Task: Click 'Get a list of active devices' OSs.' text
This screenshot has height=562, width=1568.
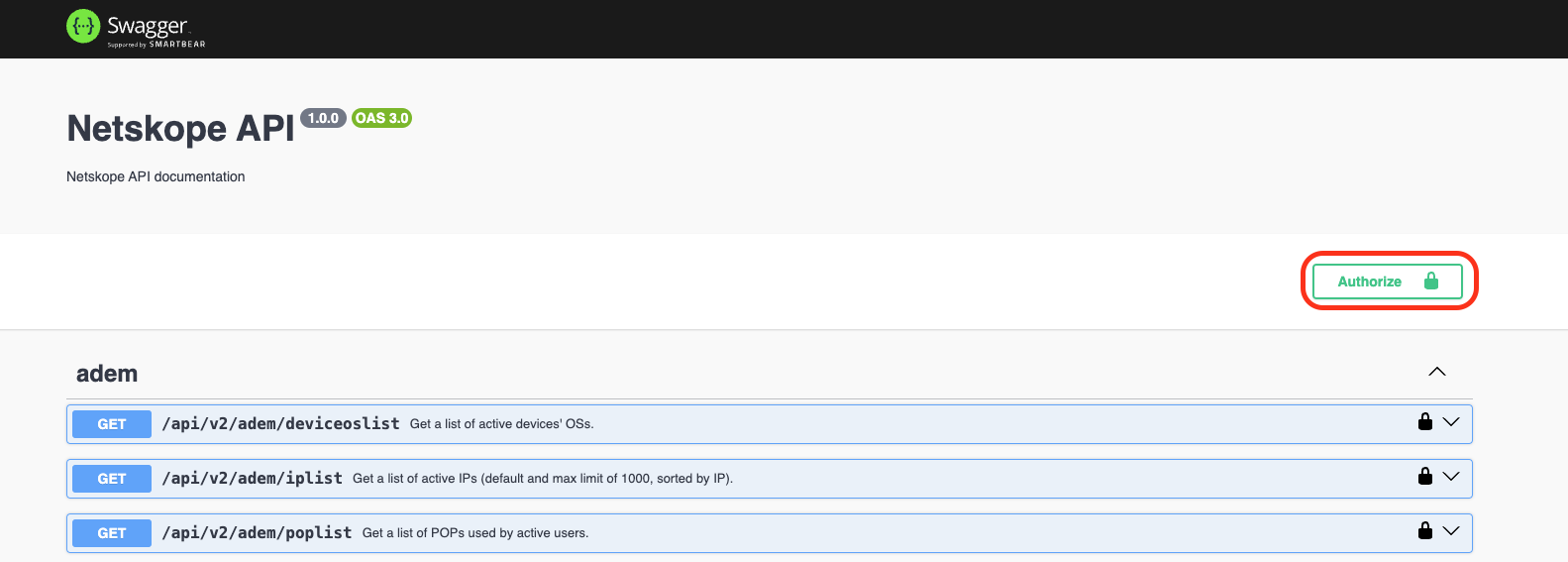Action: tap(501, 424)
